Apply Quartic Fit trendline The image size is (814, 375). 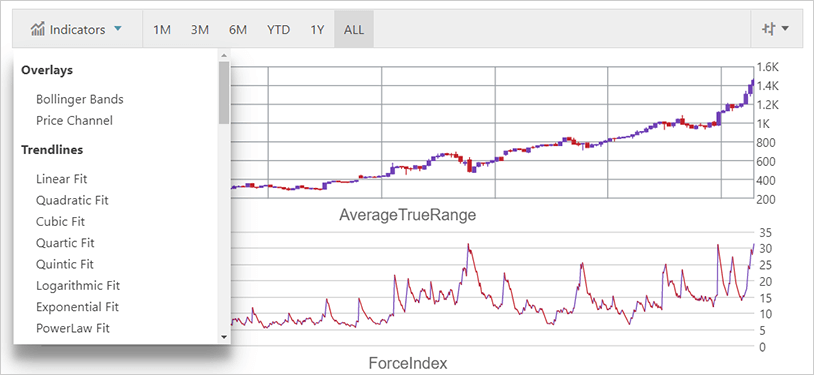point(65,243)
